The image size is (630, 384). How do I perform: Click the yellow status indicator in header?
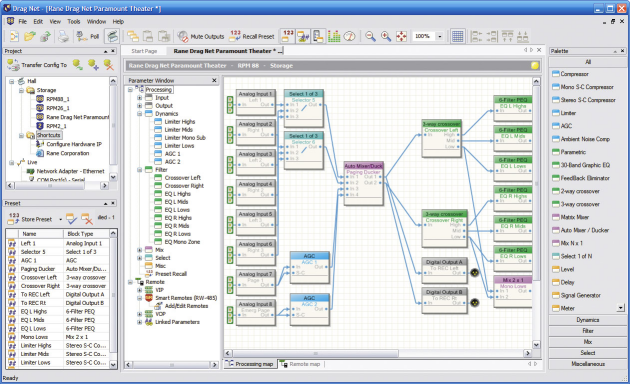coord(535,65)
